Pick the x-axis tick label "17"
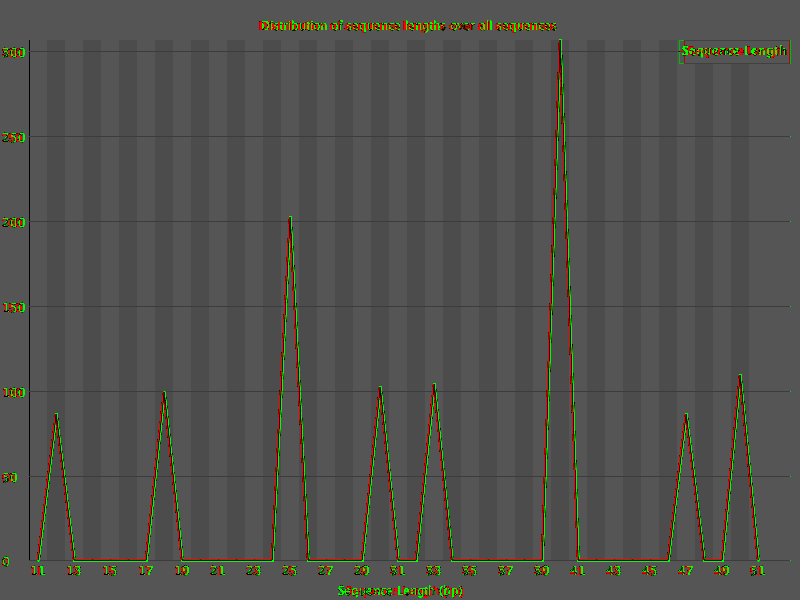 coord(146,570)
